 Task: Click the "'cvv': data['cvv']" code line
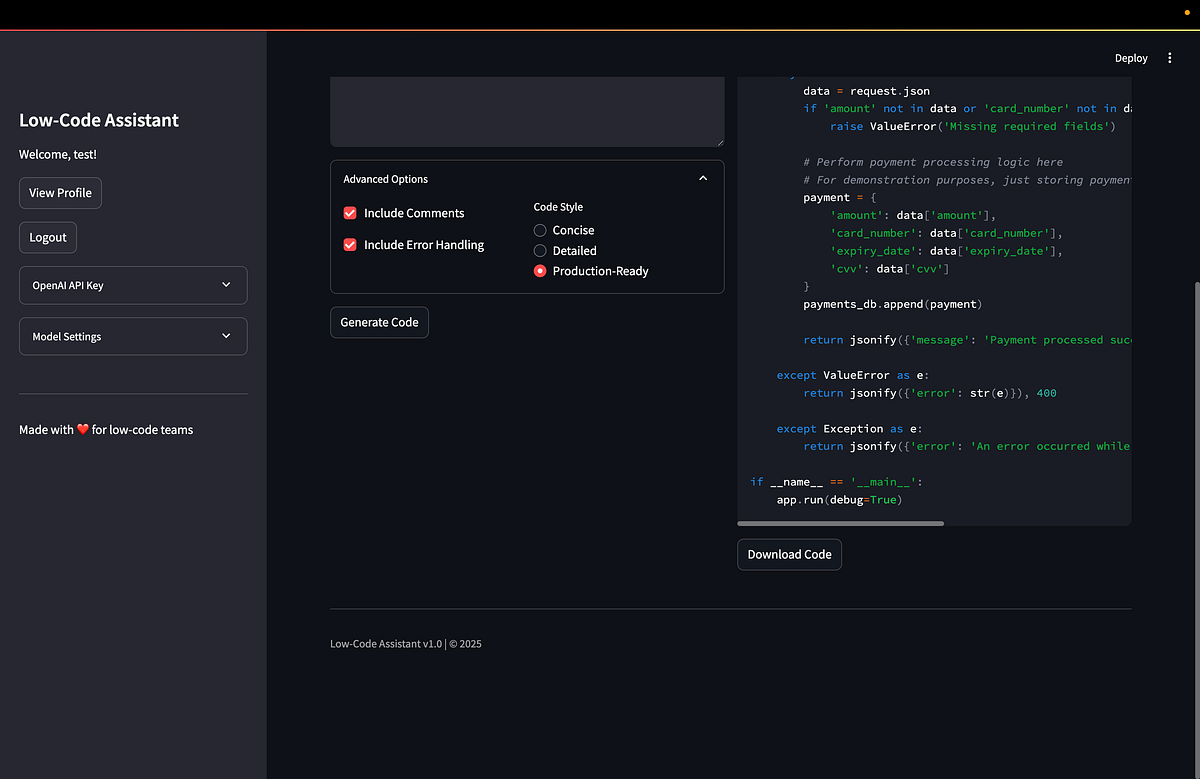coord(889,269)
